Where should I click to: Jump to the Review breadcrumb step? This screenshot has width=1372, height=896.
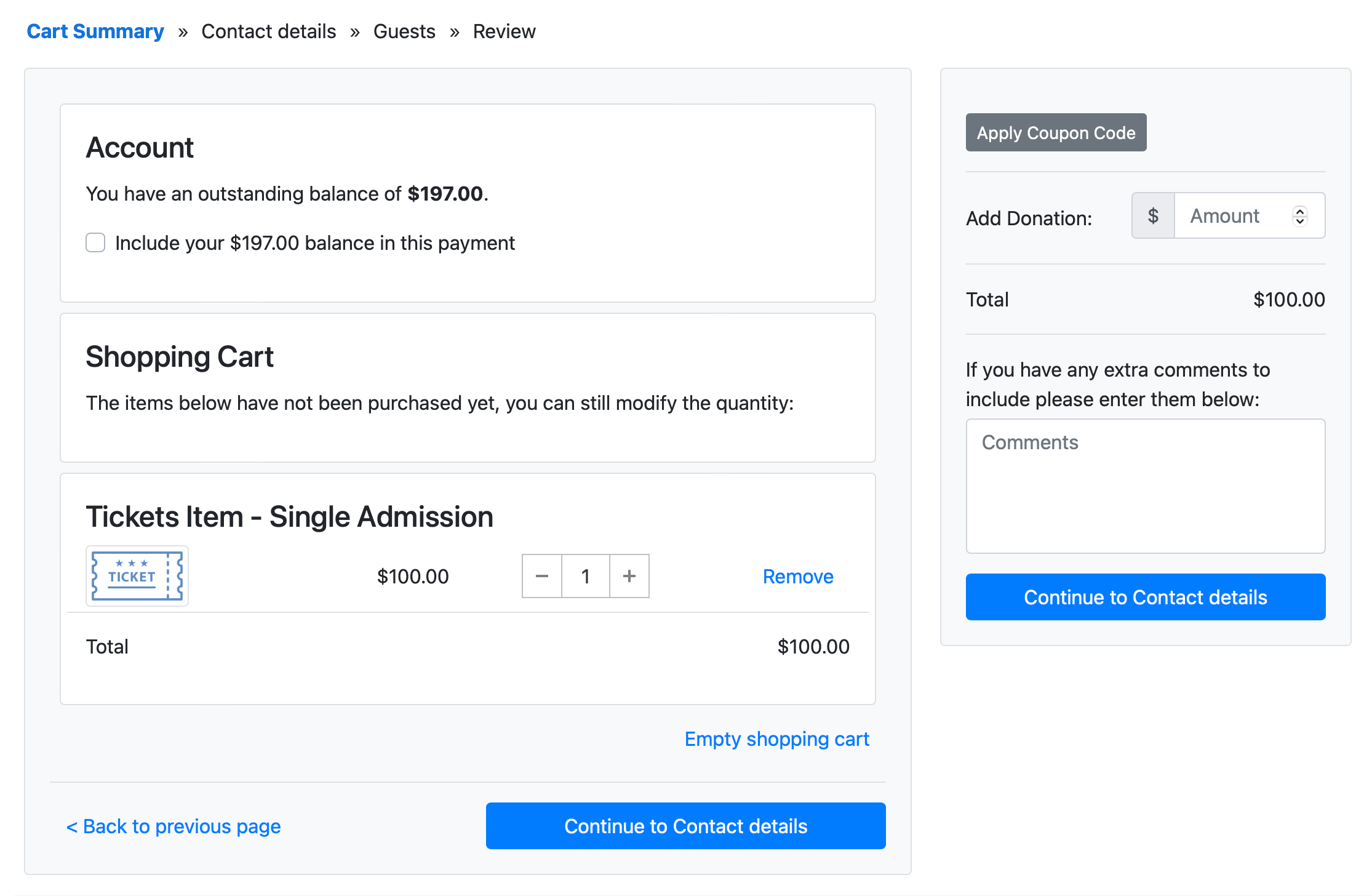(x=504, y=31)
